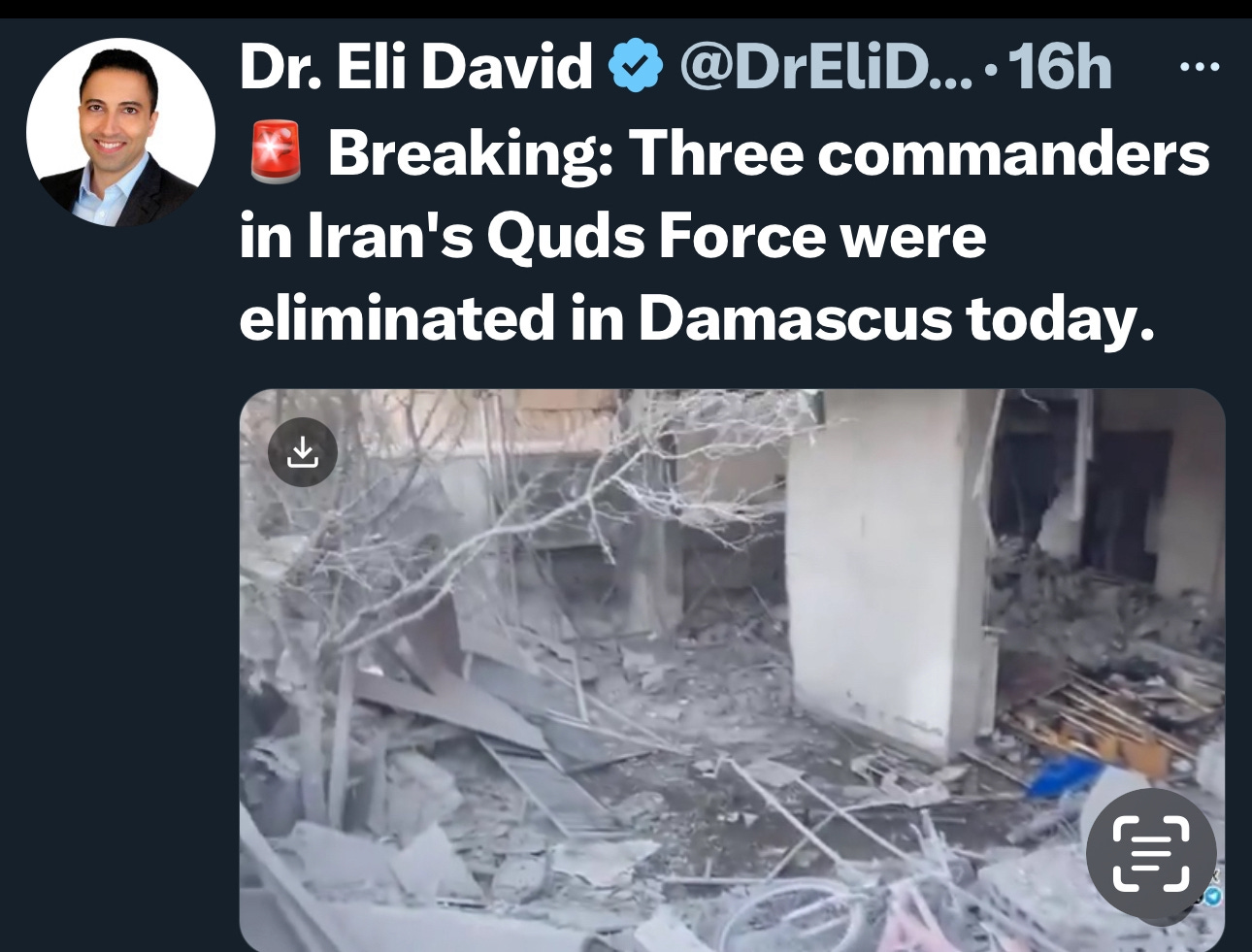Click the white concrete pillar in the video
The width and height of the screenshot is (1252, 952).
878,573
